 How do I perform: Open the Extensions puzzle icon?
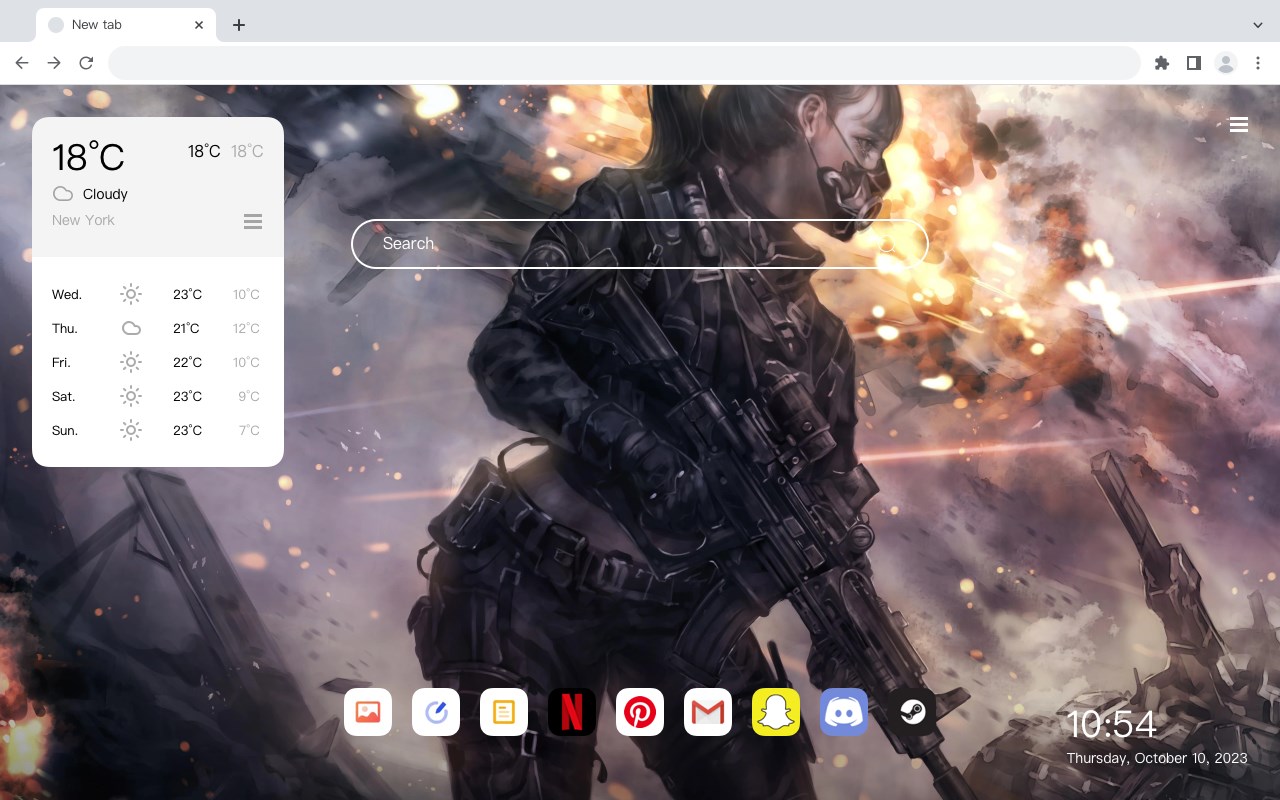[x=1161, y=63]
